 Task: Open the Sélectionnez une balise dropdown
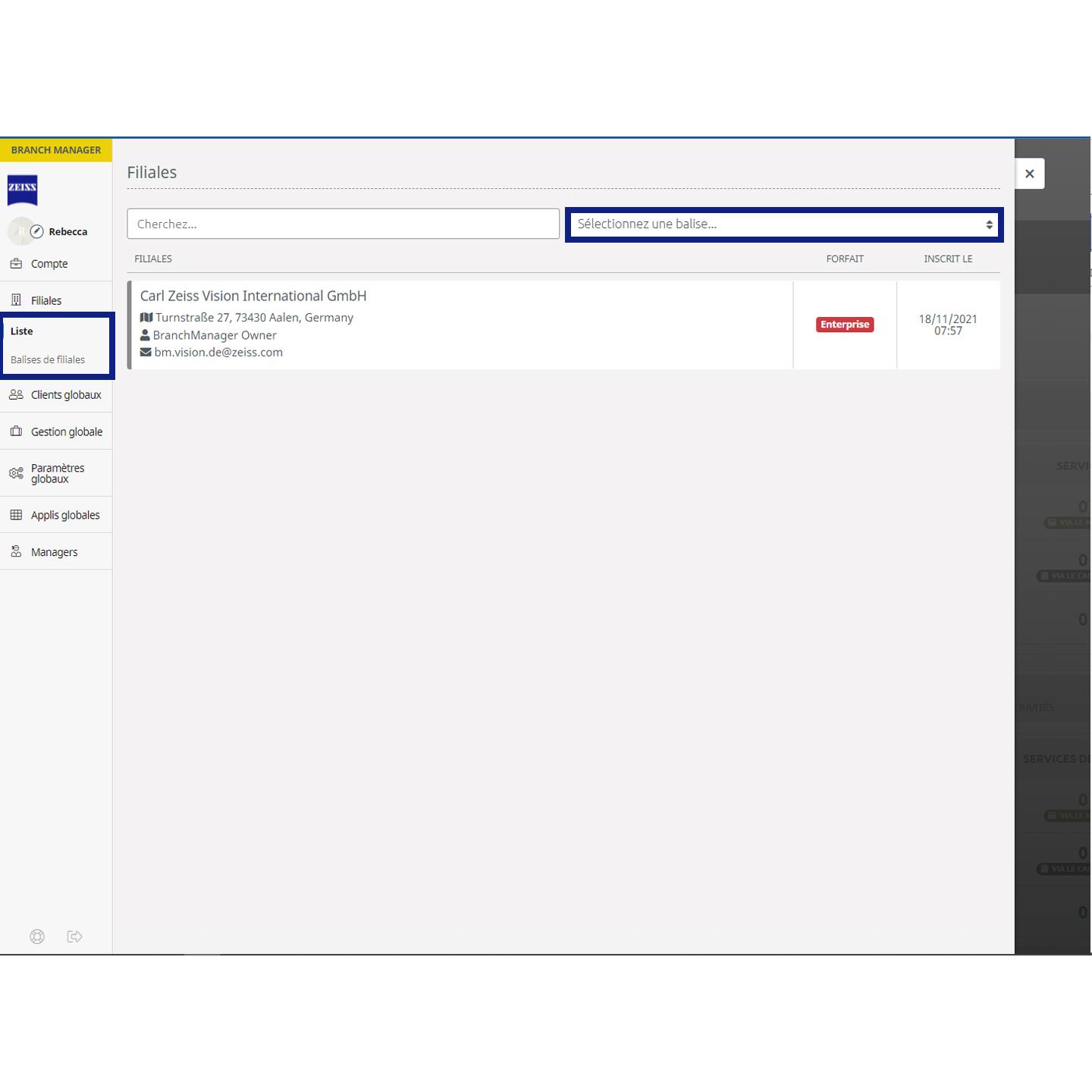(x=784, y=224)
